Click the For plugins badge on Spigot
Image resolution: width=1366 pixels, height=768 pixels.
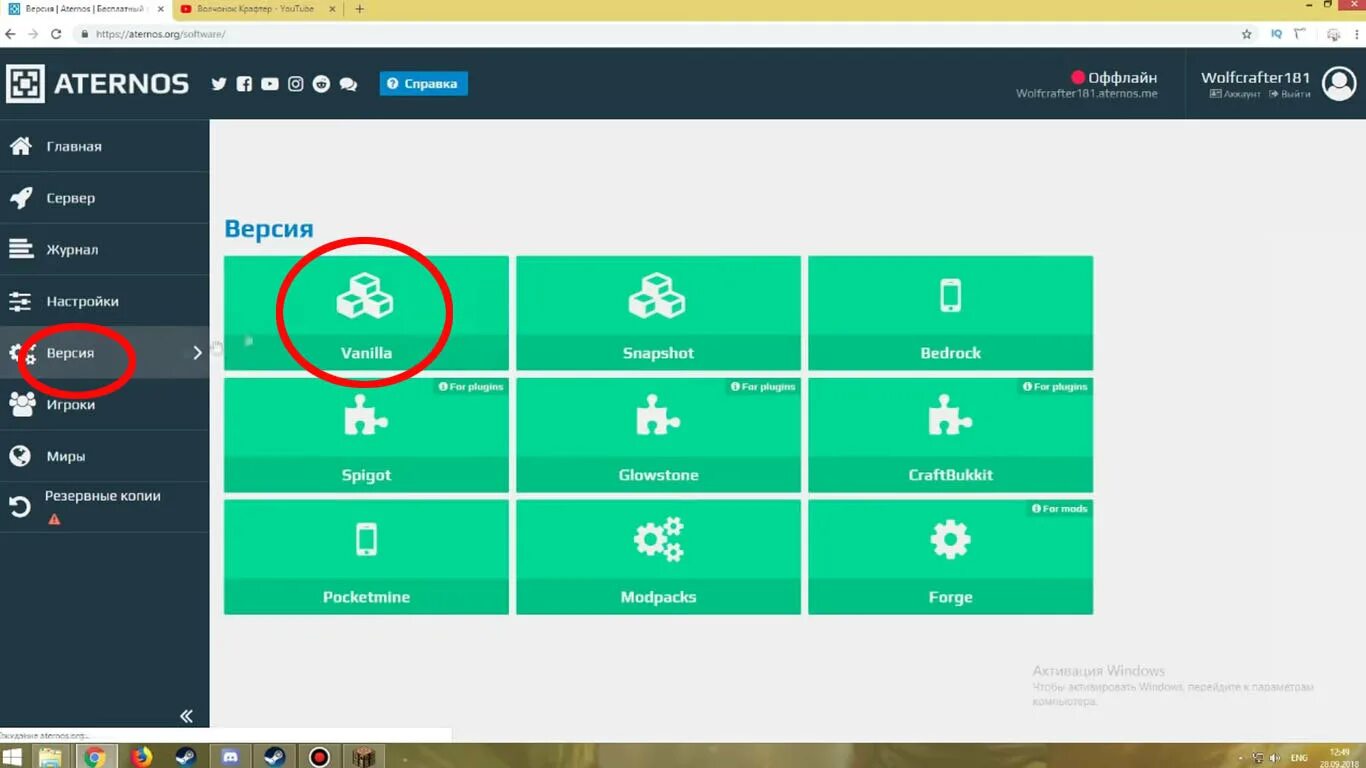tap(471, 387)
